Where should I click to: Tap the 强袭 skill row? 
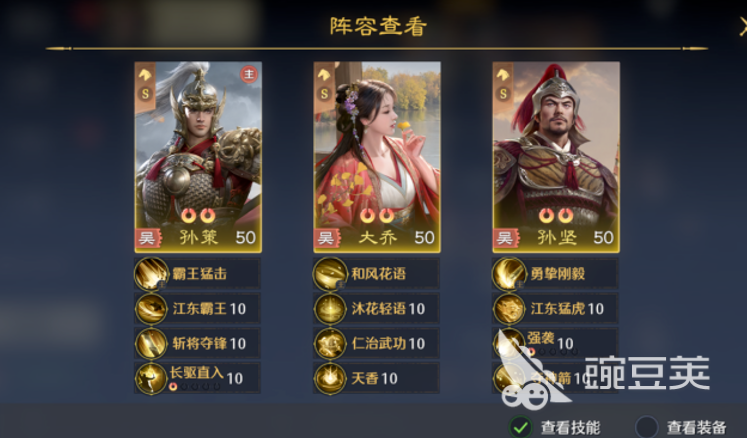coord(555,344)
